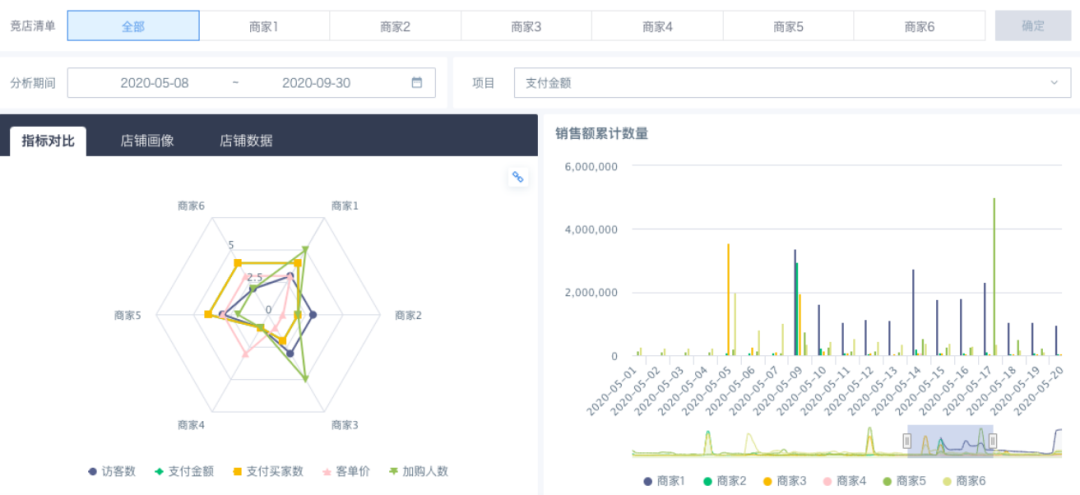This screenshot has width=1080, height=495.
Task: Select the 全部 competitor filter
Action: pyautogui.click(x=133, y=26)
